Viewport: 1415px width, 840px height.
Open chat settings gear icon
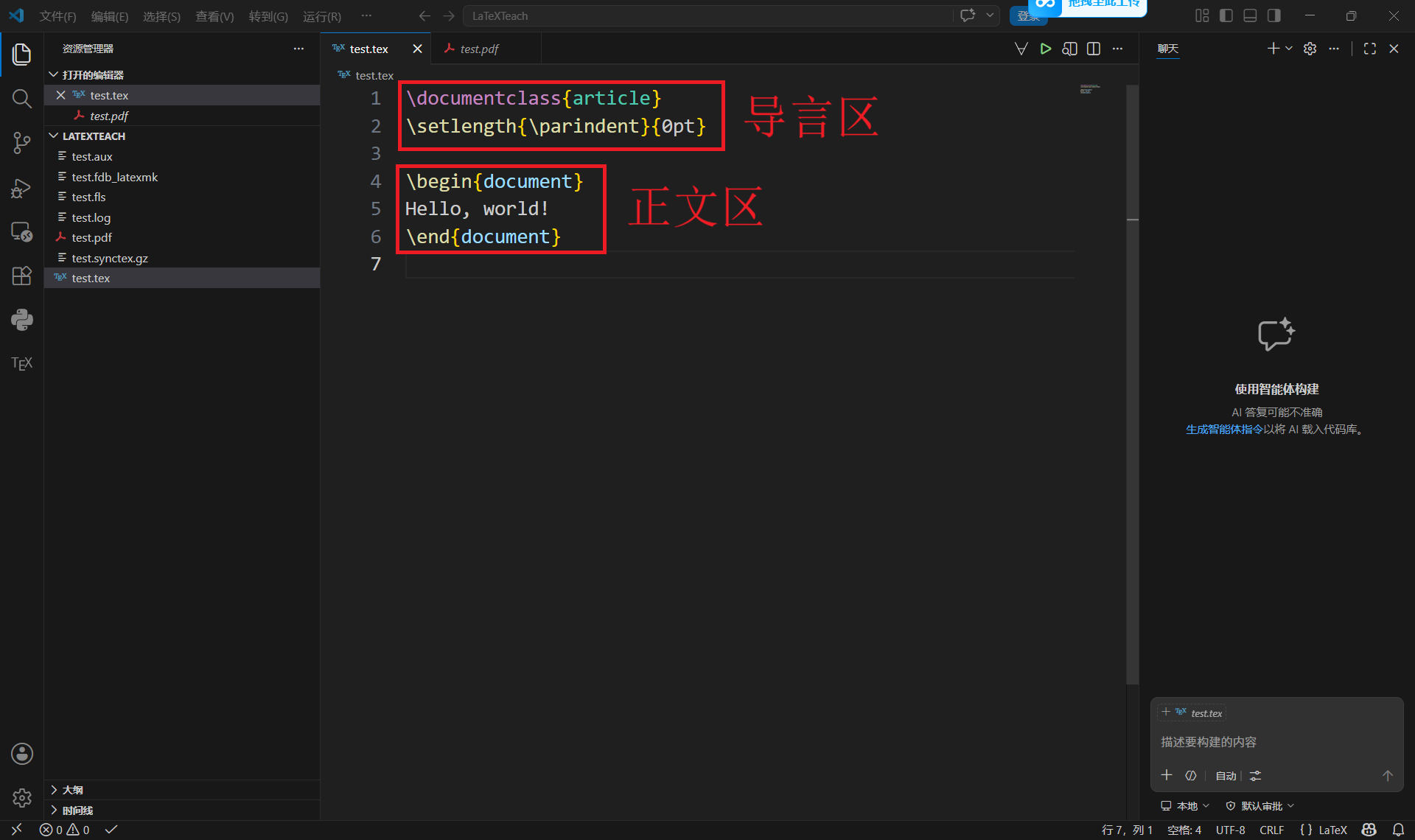coord(1310,49)
